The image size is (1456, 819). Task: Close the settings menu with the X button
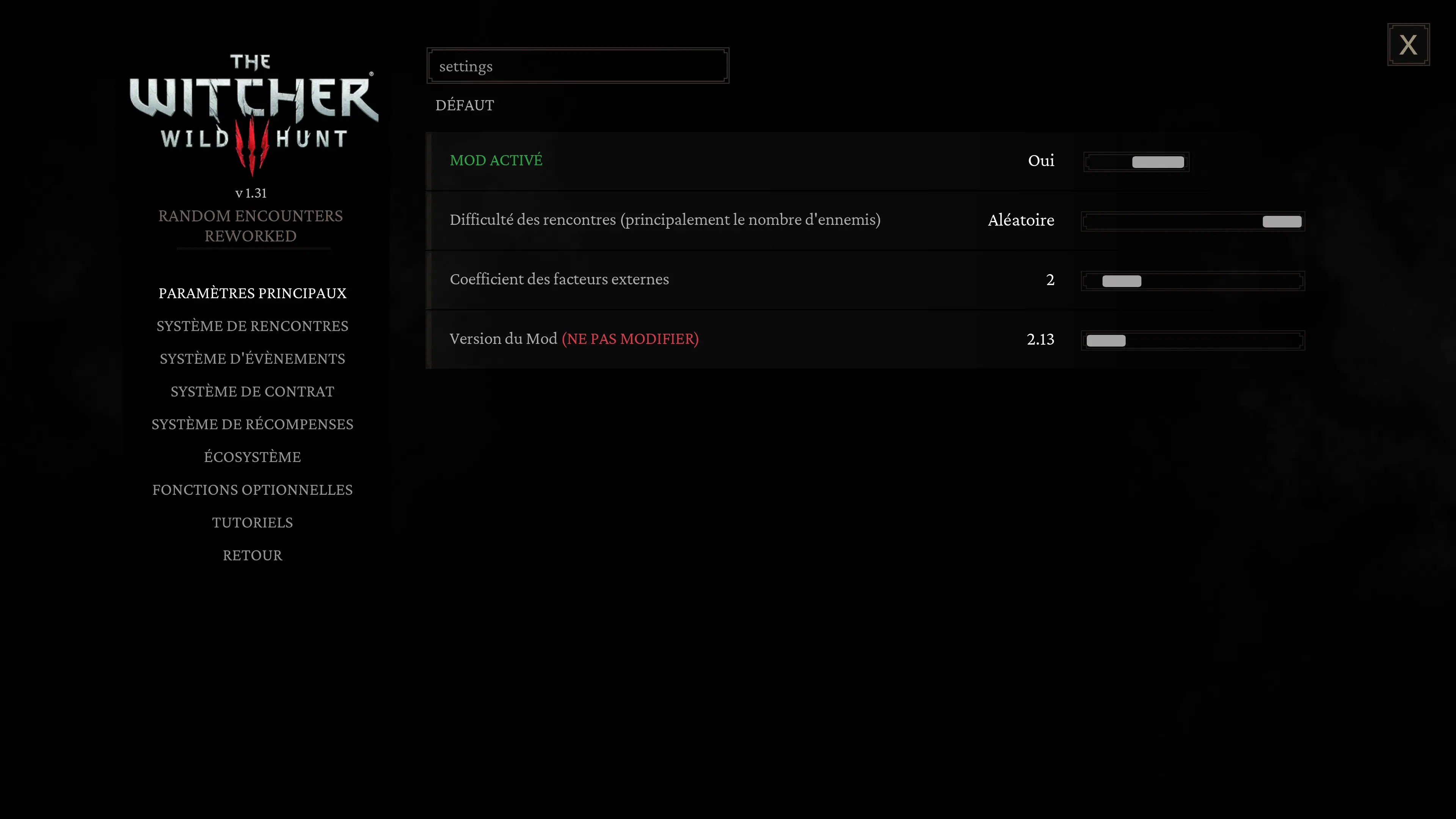1408,45
